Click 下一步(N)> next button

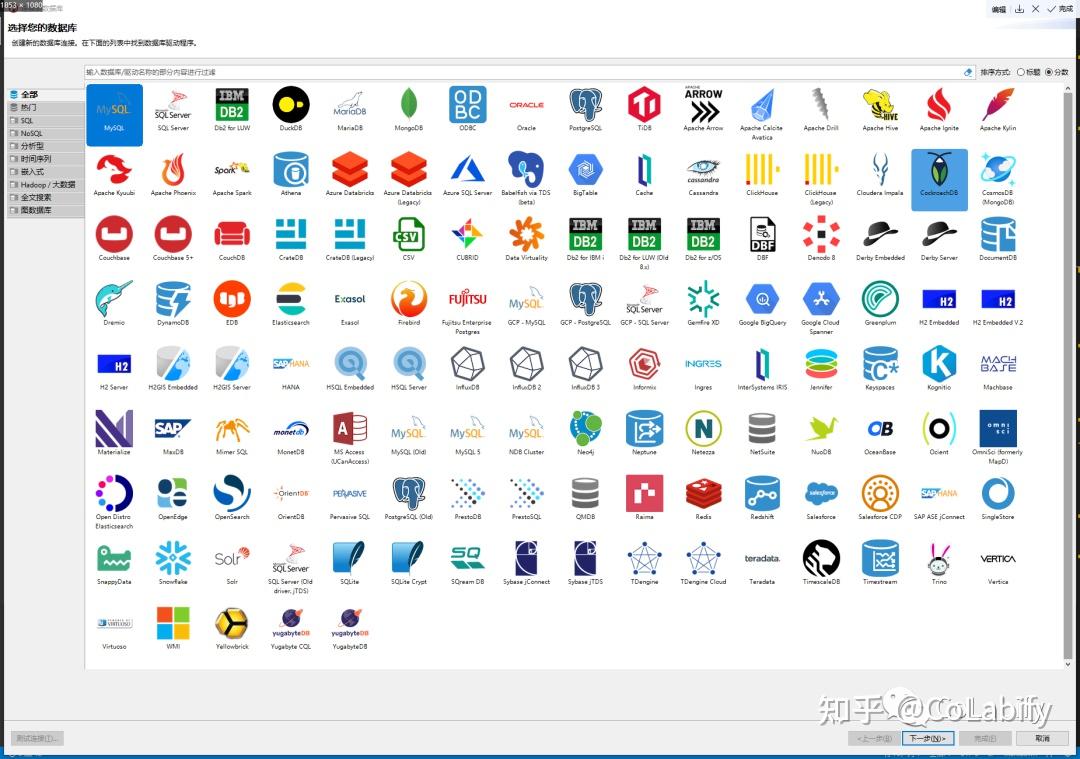click(x=928, y=738)
